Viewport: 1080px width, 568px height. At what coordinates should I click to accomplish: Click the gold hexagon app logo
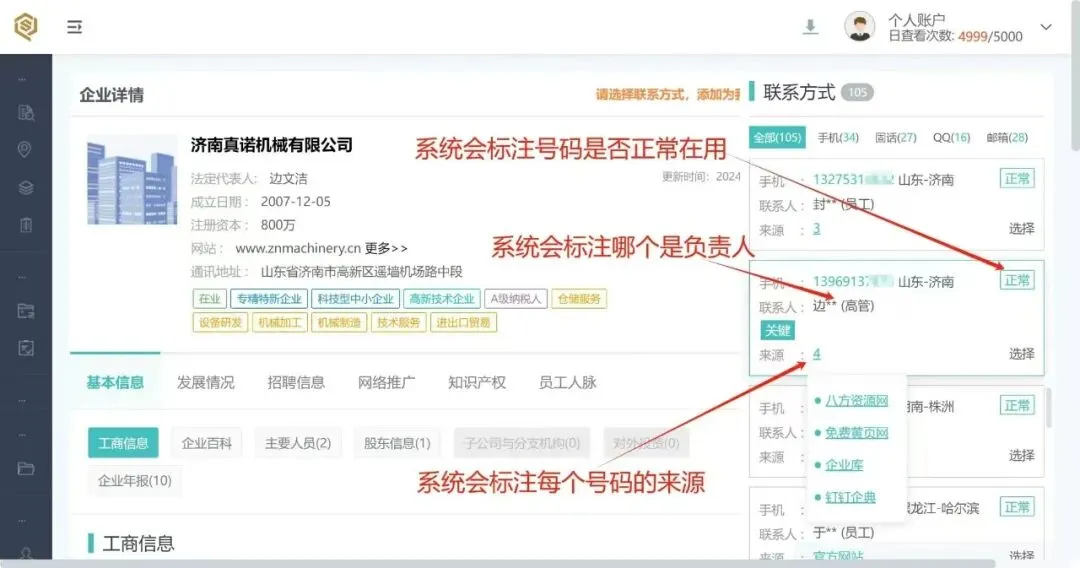(x=25, y=27)
